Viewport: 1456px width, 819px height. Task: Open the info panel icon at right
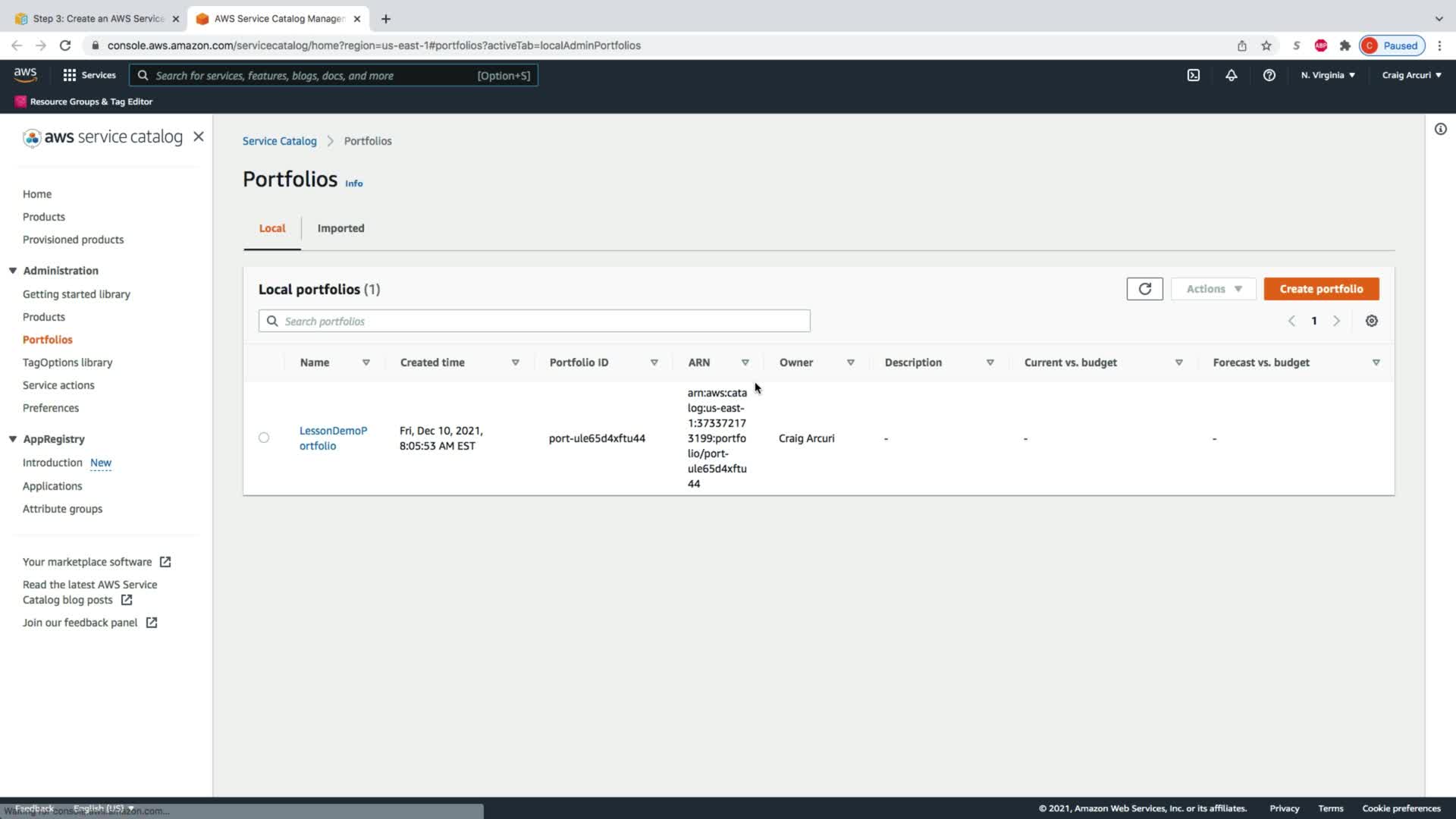[x=1440, y=129]
